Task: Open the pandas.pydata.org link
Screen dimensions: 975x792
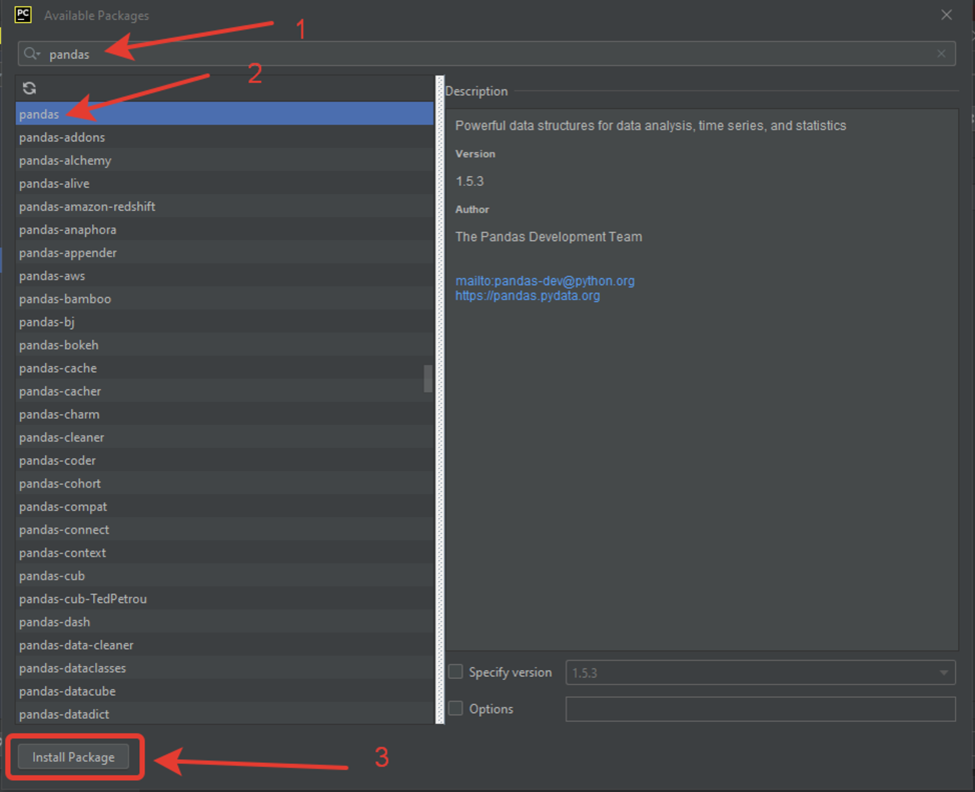Action: tap(527, 296)
